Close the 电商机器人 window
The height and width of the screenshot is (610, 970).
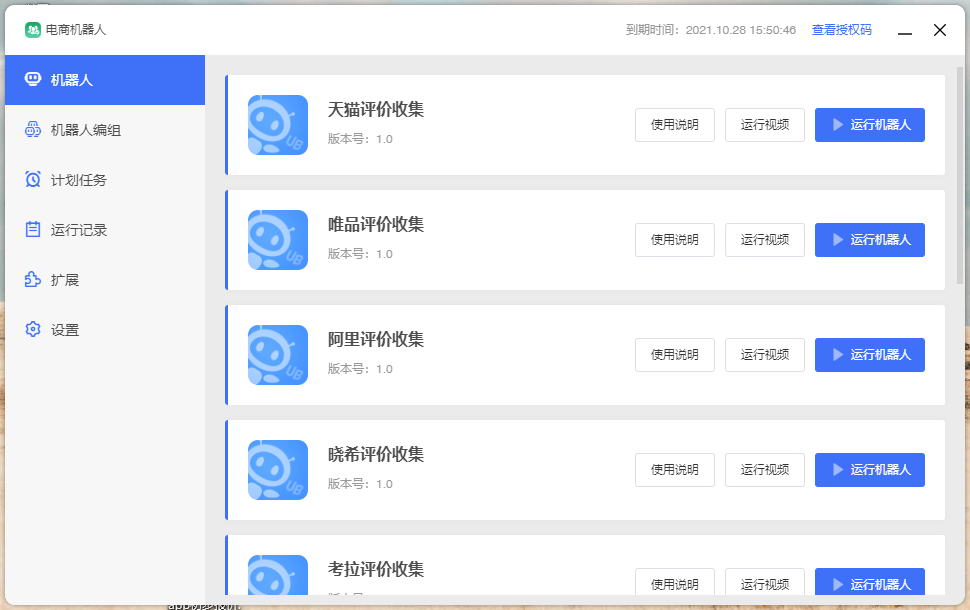(x=940, y=30)
